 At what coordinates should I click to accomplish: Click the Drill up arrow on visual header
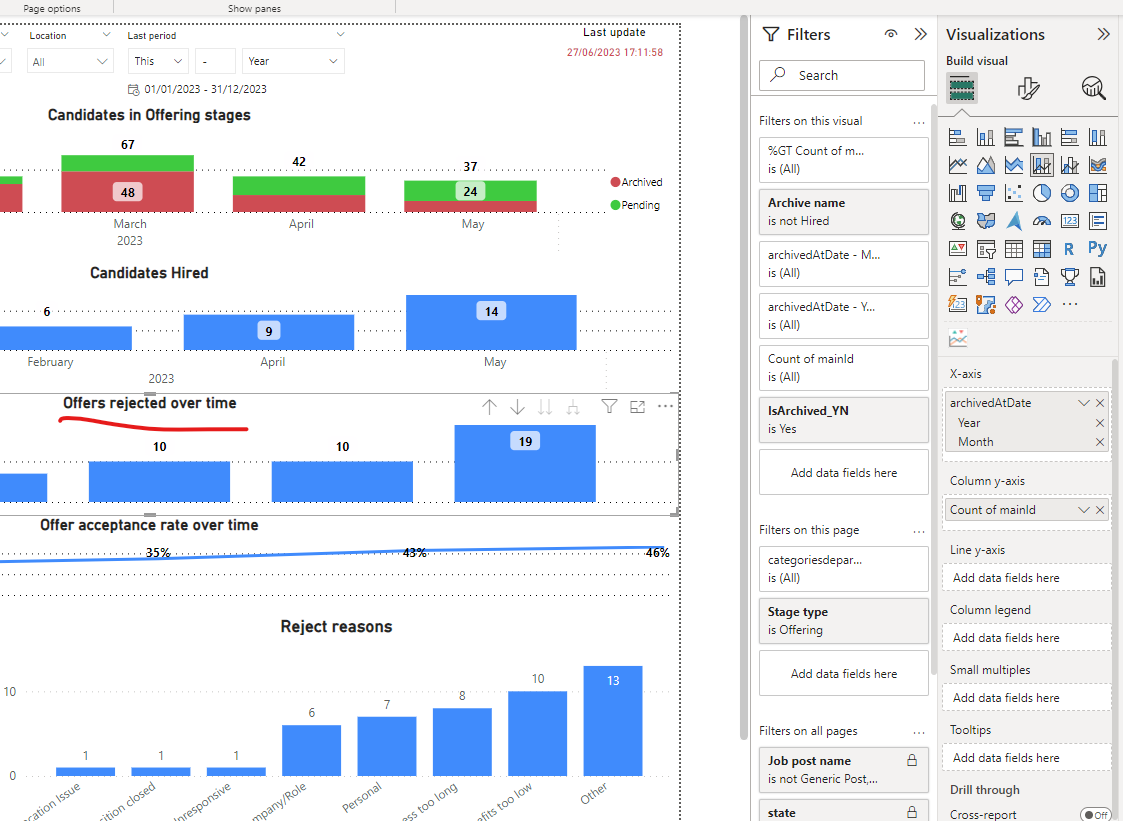point(489,407)
